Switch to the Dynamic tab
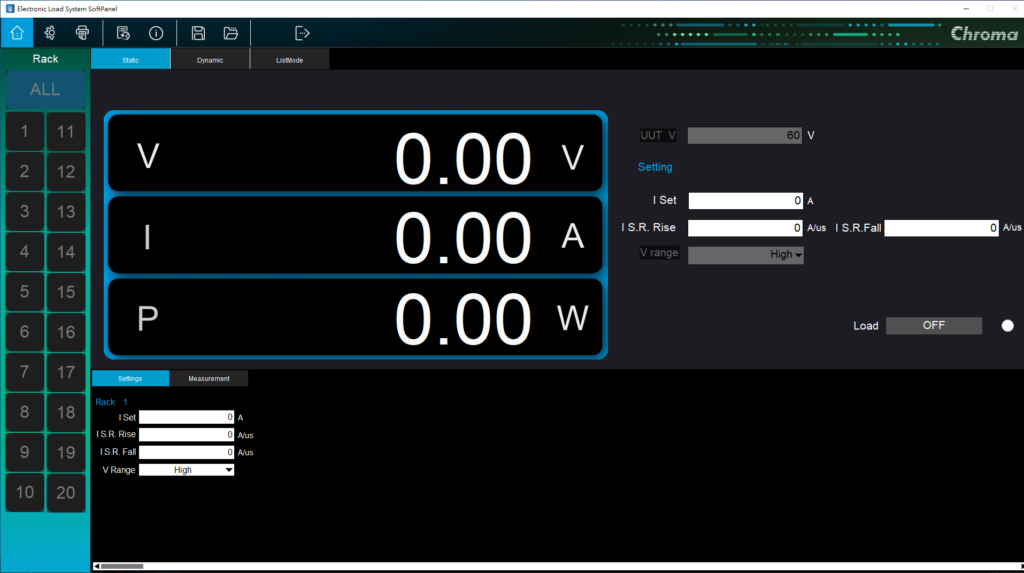Image resolution: width=1024 pixels, height=573 pixels. click(210, 59)
